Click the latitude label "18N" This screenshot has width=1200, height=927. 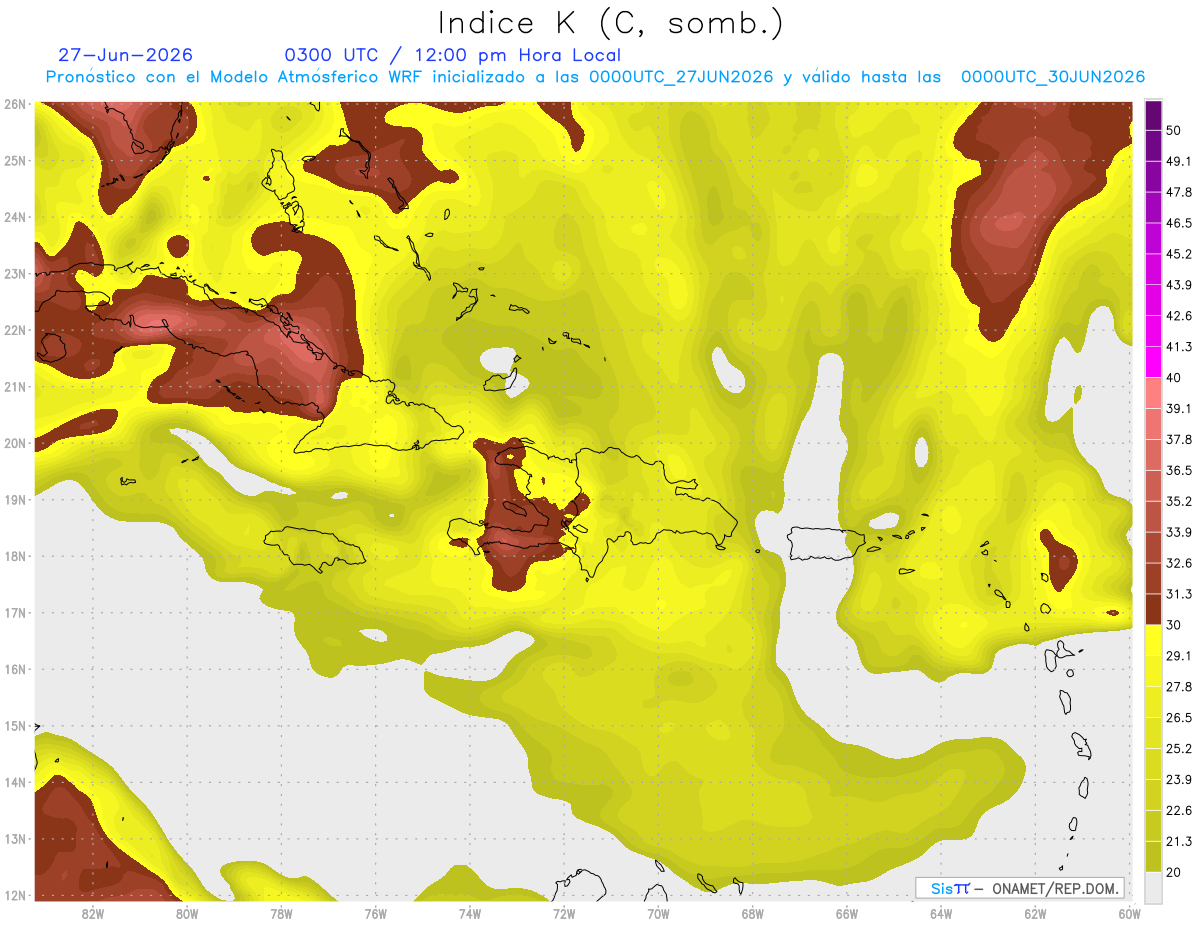click(15, 556)
